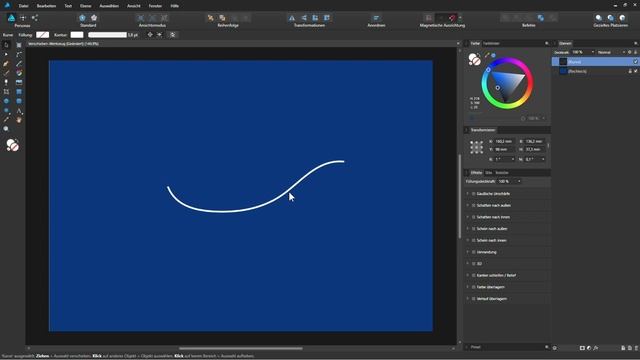Screen dimensions: 640x360
Task: Select the Corner tool
Action: click(19, 54)
